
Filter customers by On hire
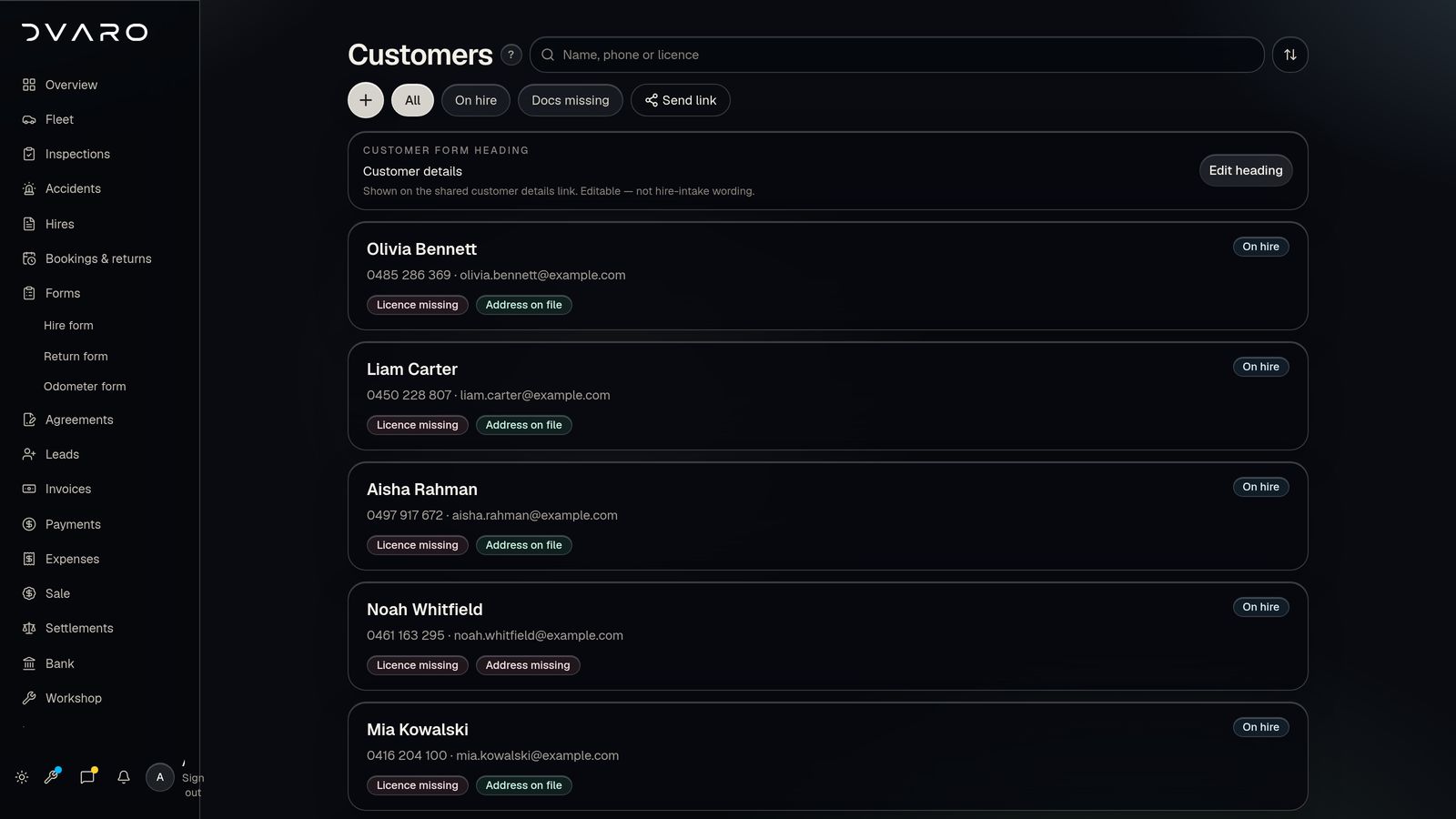coord(476,100)
